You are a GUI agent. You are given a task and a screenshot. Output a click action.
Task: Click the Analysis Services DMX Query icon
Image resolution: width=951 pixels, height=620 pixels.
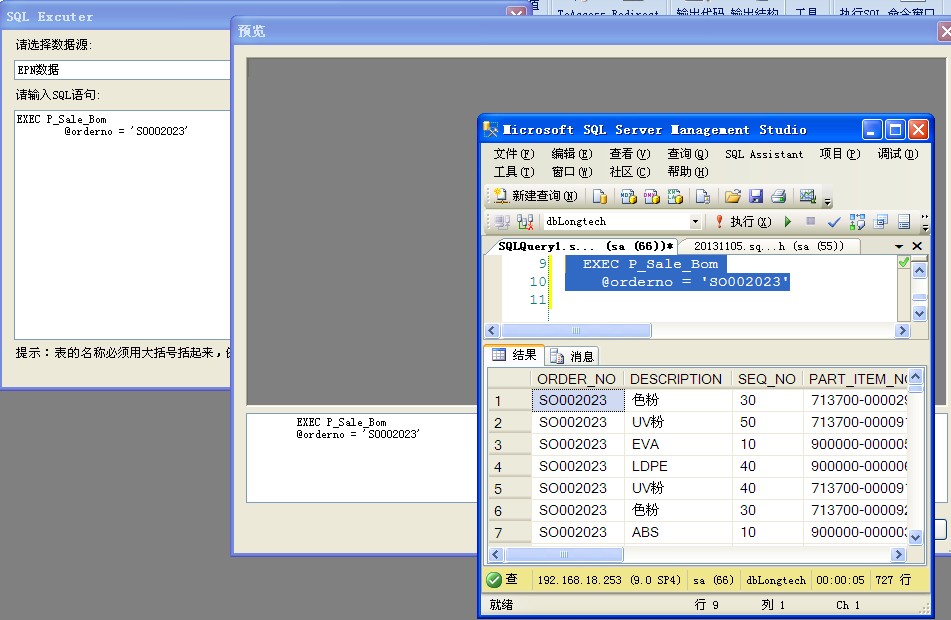pyautogui.click(x=651, y=196)
